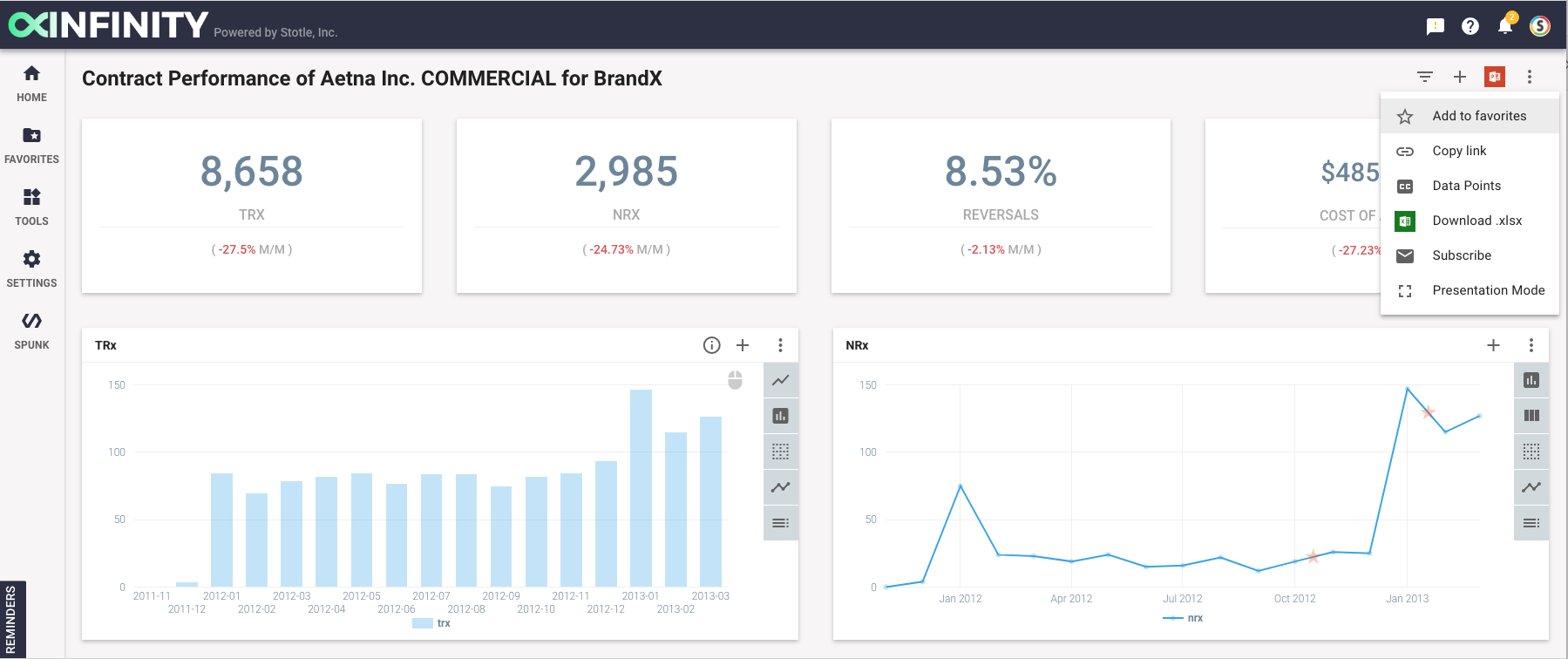This screenshot has height=659, width=1568.
Task: Switch TRx chart to trend line with markers
Action: (x=781, y=487)
